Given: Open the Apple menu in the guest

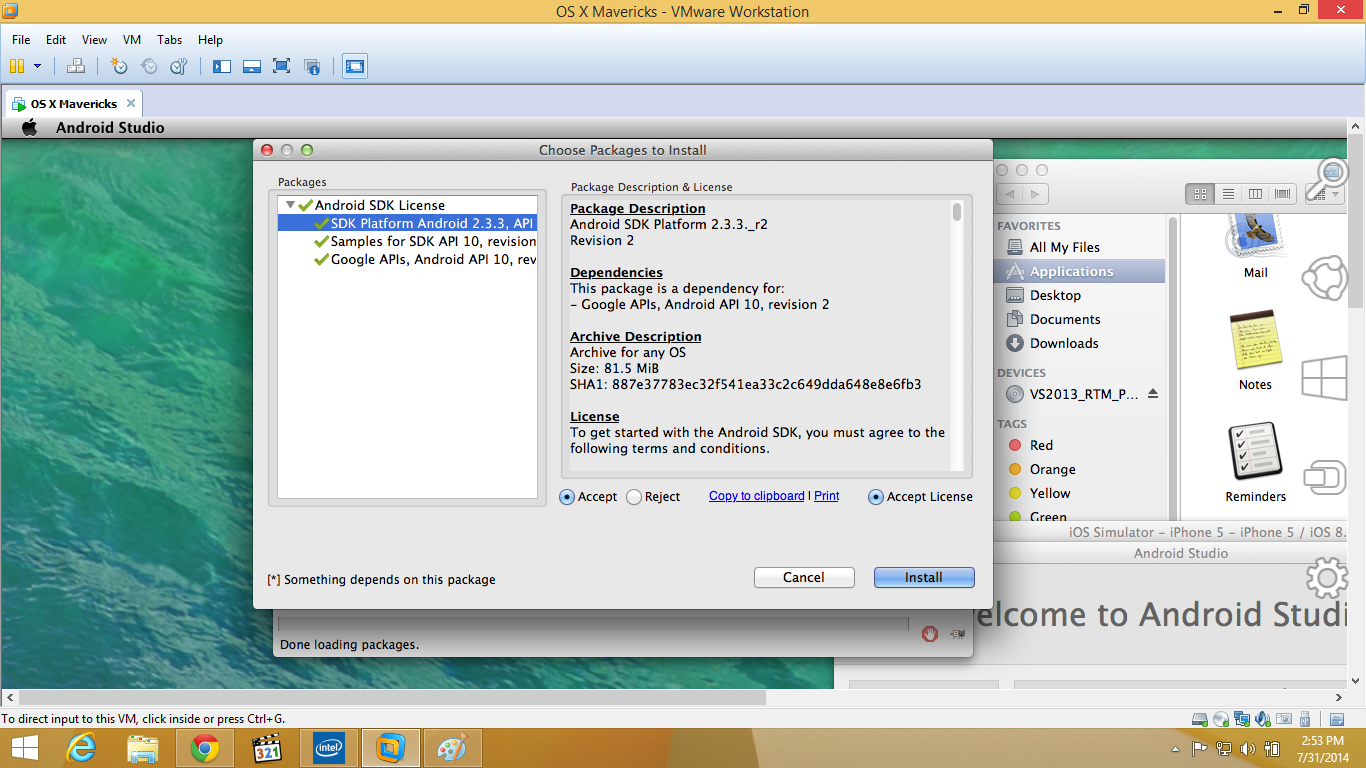Looking at the screenshot, I should point(30,128).
